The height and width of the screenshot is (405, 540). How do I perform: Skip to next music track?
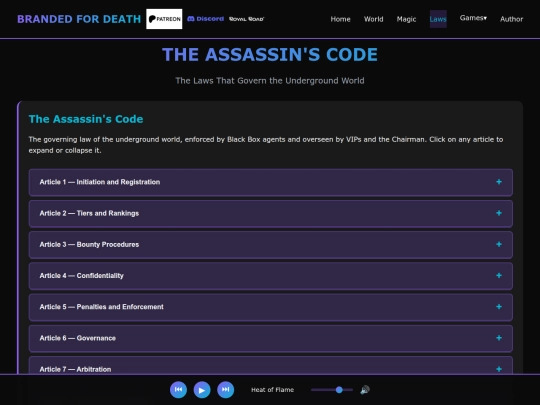(226, 390)
